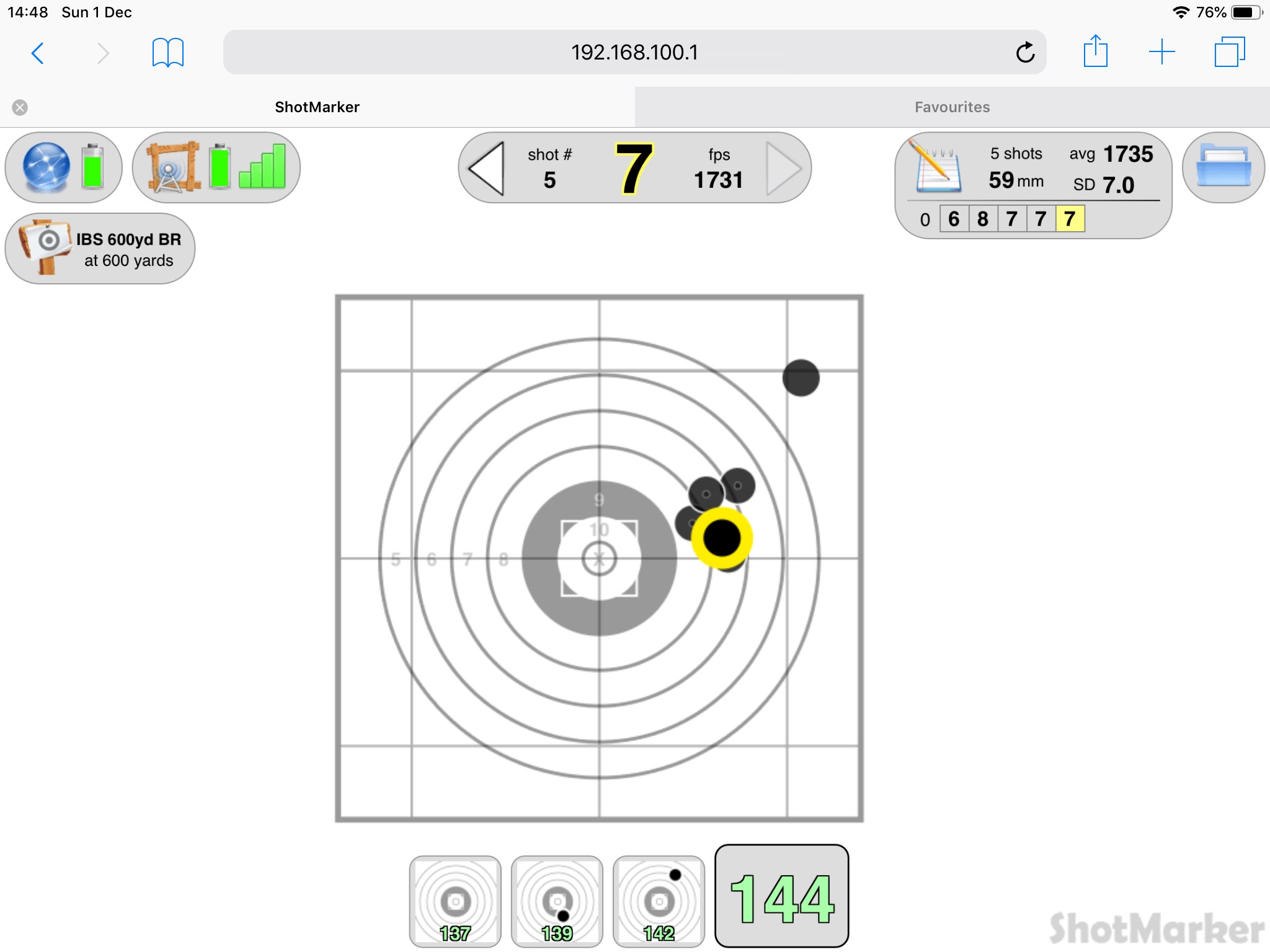Image resolution: width=1270 pixels, height=952 pixels.
Task: Select score 6 in the shot list
Action: 954,219
